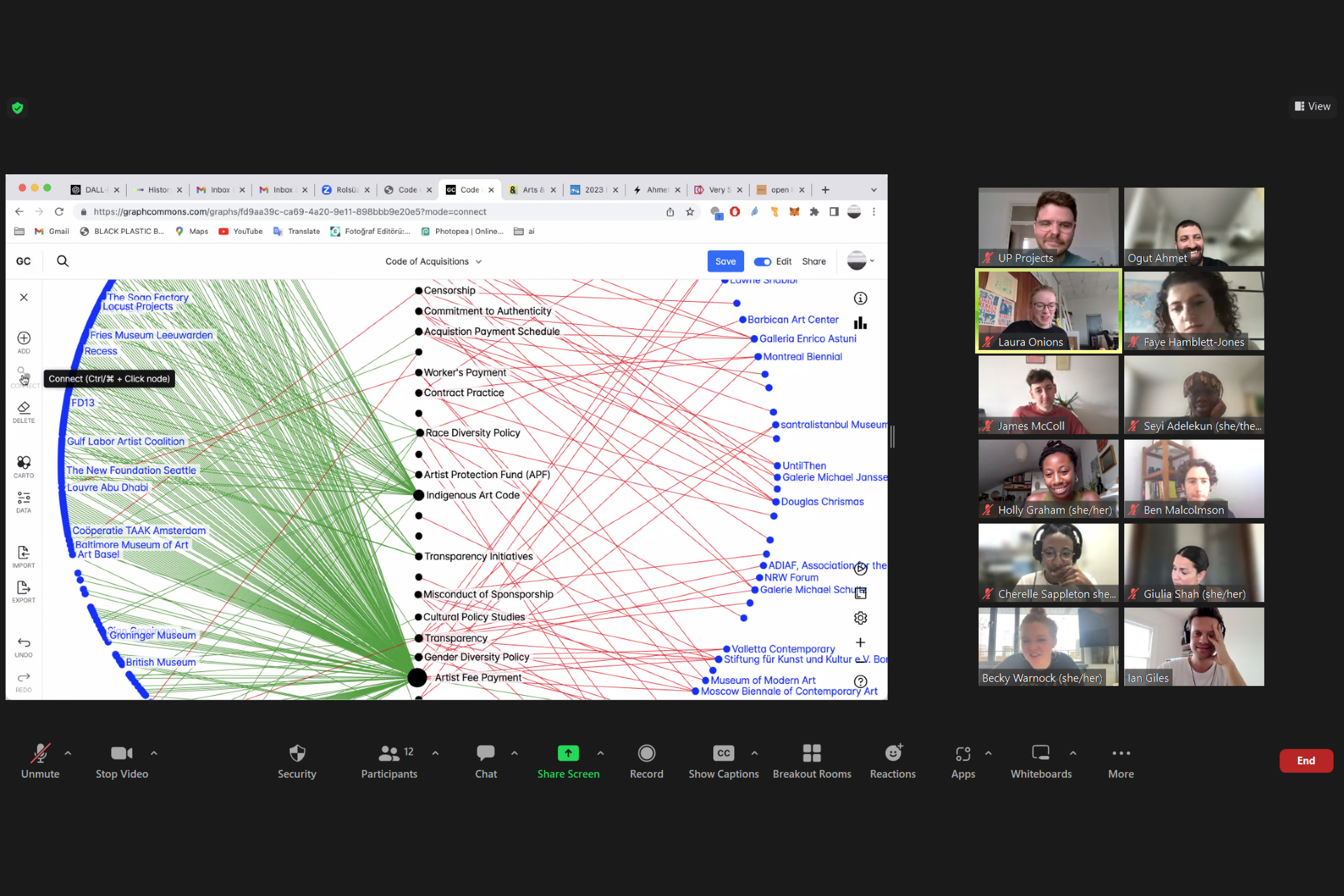Screen dimensions: 1344x896
Task: Open the graph analytics chart icon
Action: [x=860, y=323]
